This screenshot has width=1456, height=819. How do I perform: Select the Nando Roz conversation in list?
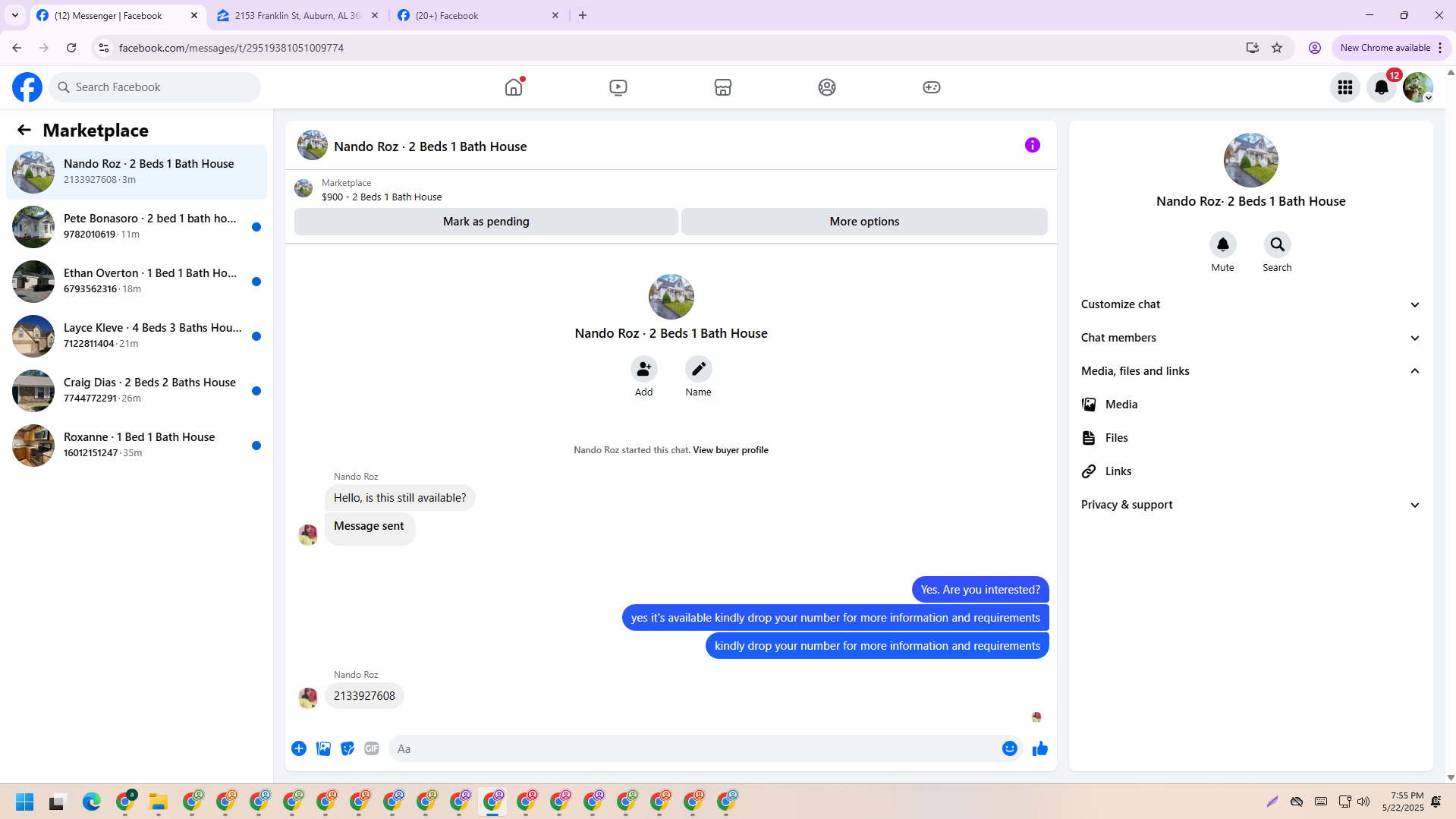click(137, 172)
